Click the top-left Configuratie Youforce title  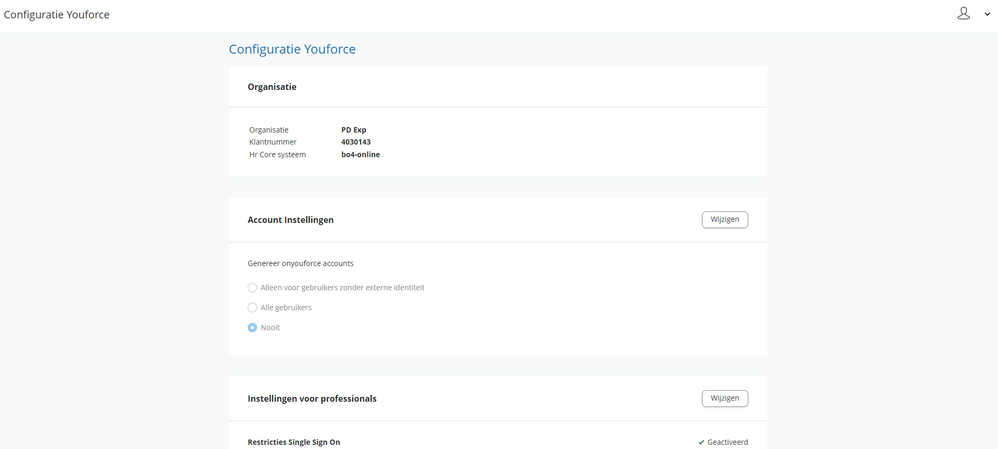pyautogui.click(x=57, y=15)
